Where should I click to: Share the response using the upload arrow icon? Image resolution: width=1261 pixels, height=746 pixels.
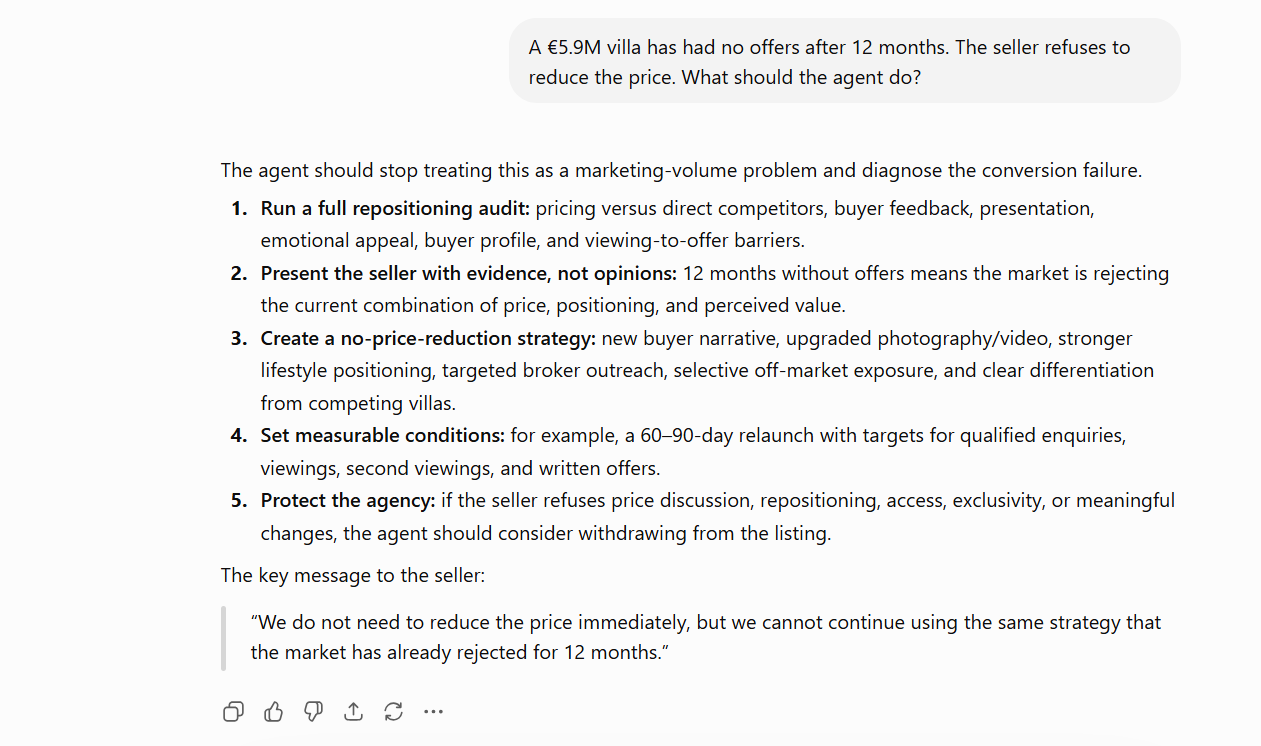(353, 712)
